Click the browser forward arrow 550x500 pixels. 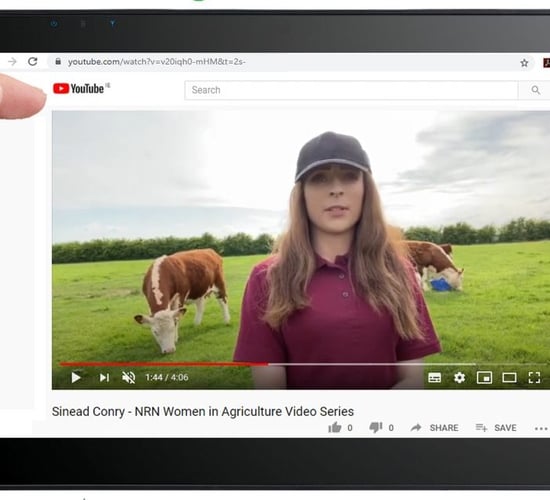(13, 62)
